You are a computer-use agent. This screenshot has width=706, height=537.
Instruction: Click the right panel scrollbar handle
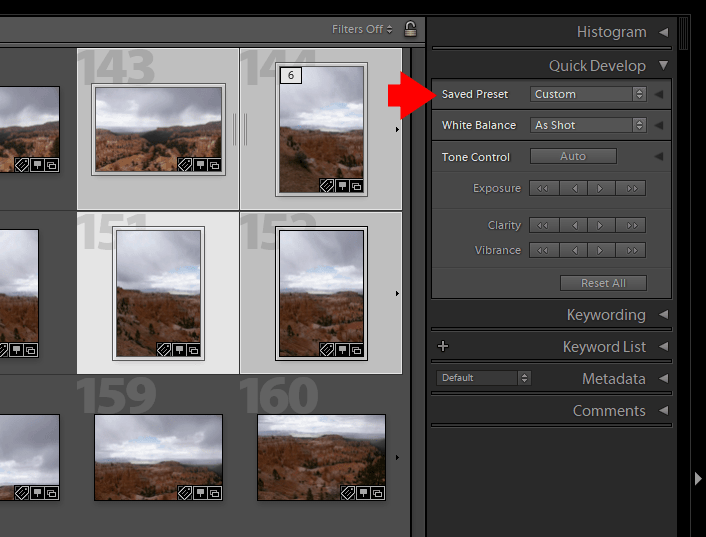683,33
